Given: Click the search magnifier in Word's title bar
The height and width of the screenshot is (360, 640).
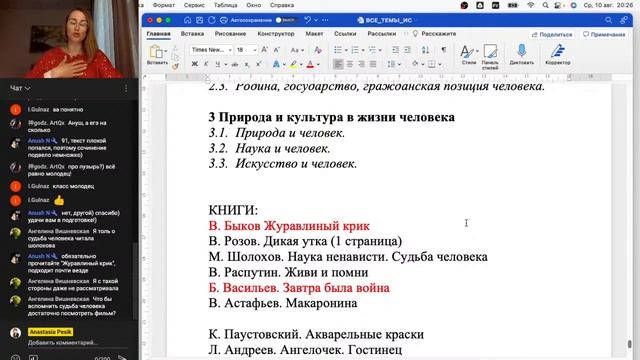Looking at the screenshot, I should coord(608,20).
